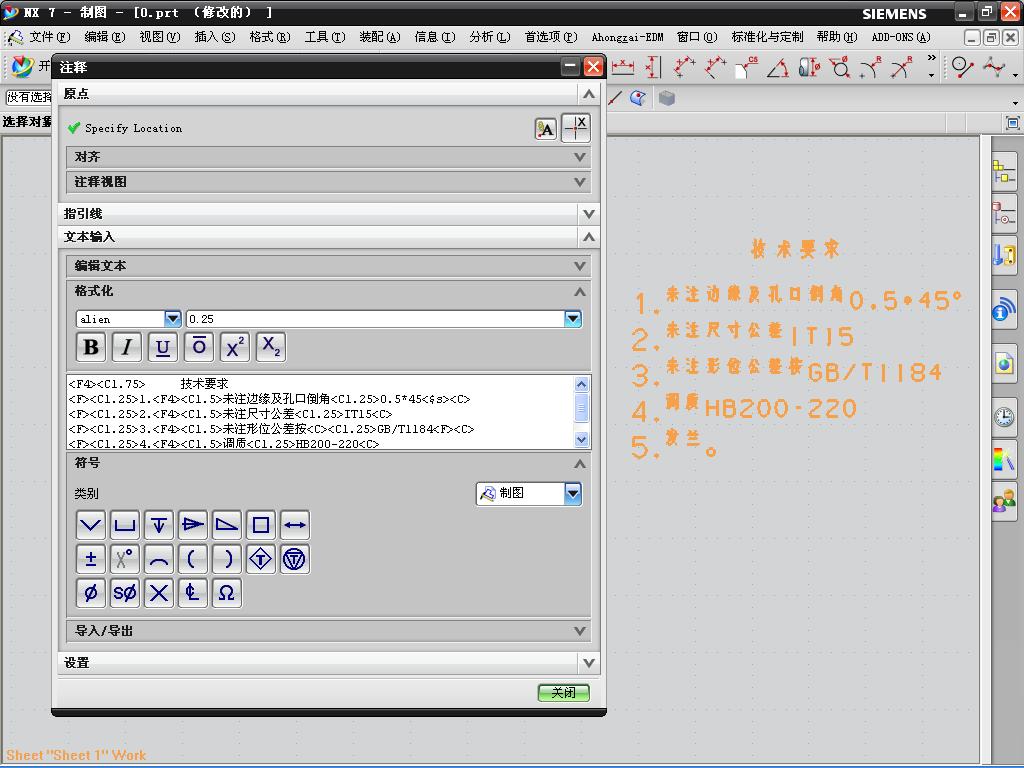
Task: Open the Internet Explorer sidebar tab
Action: [1004, 362]
